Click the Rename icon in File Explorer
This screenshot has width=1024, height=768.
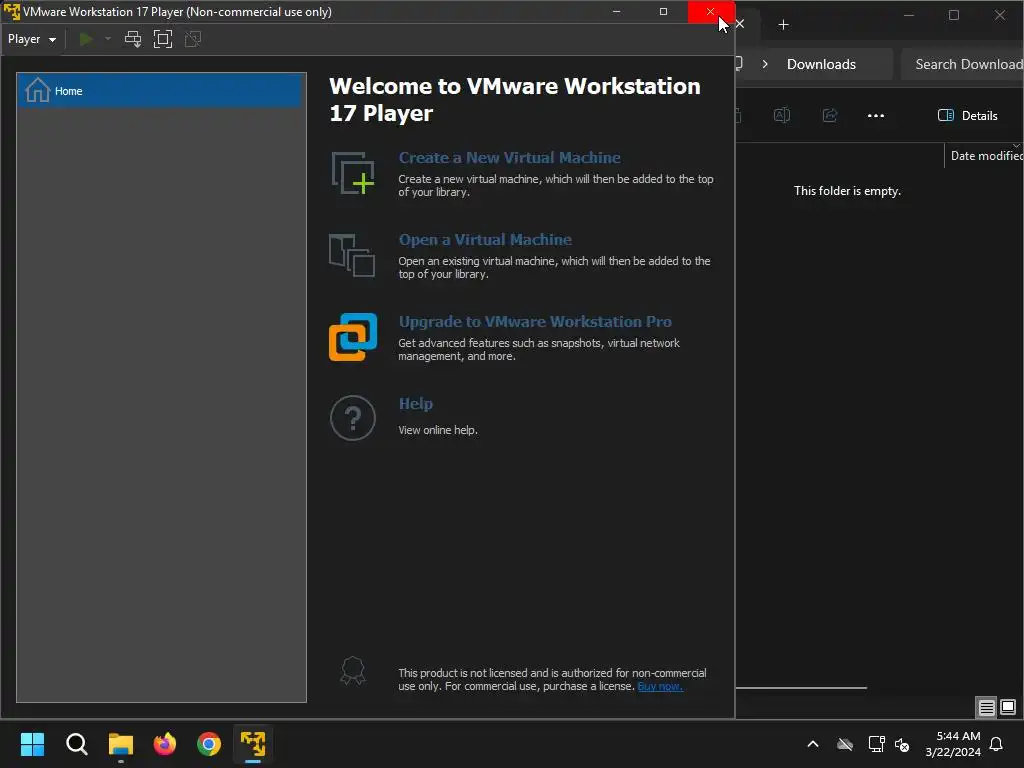(x=782, y=116)
